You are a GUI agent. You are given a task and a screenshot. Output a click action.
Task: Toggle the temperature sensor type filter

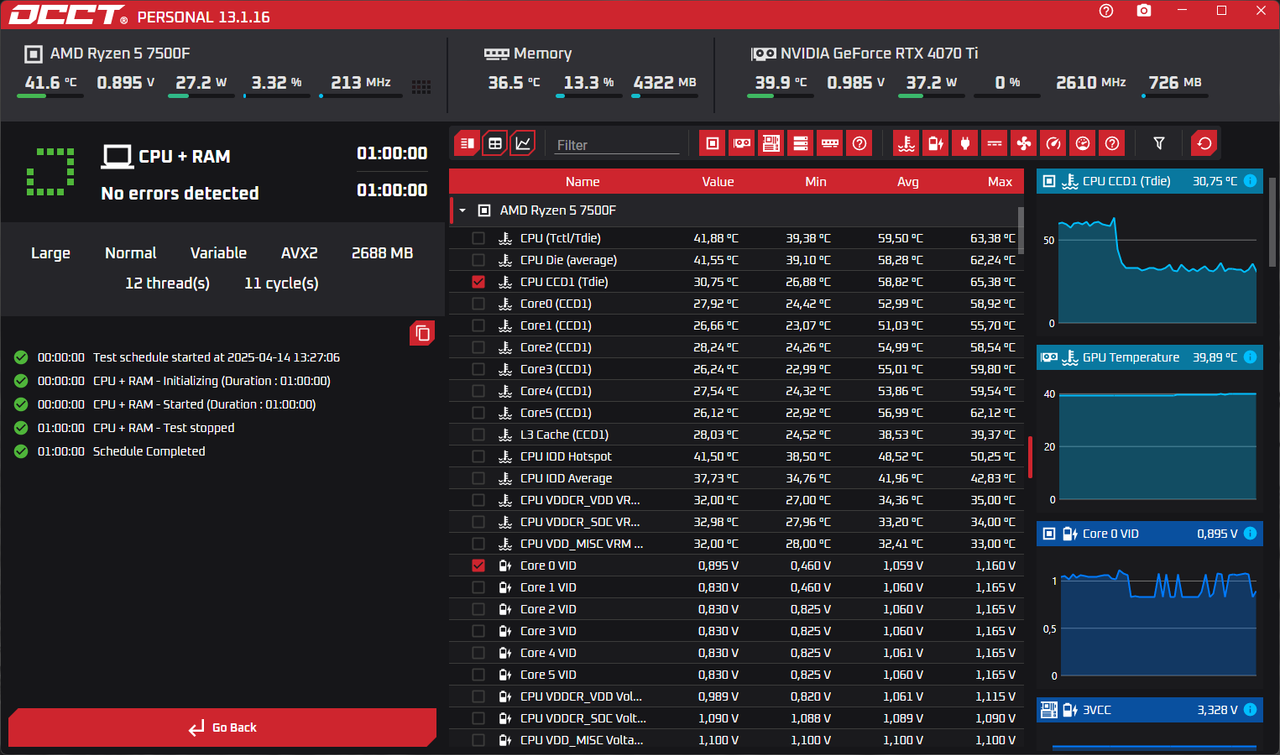(x=906, y=143)
